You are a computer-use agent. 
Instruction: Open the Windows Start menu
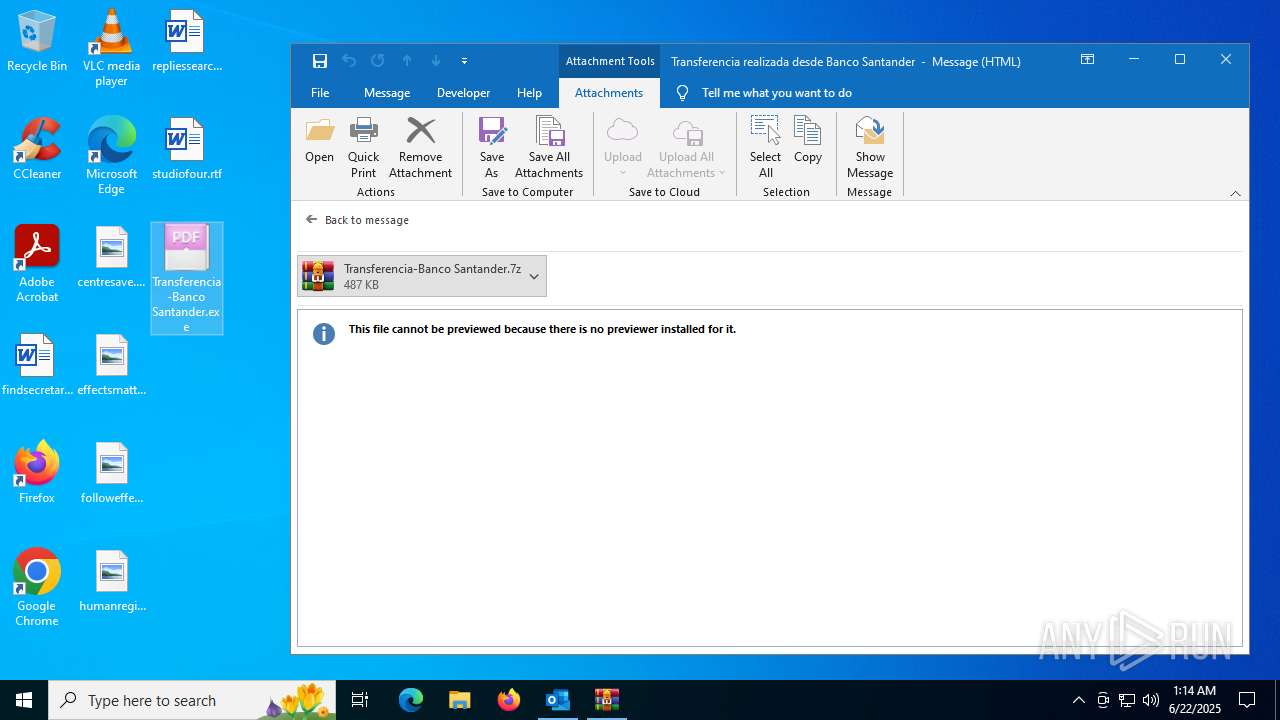point(24,700)
